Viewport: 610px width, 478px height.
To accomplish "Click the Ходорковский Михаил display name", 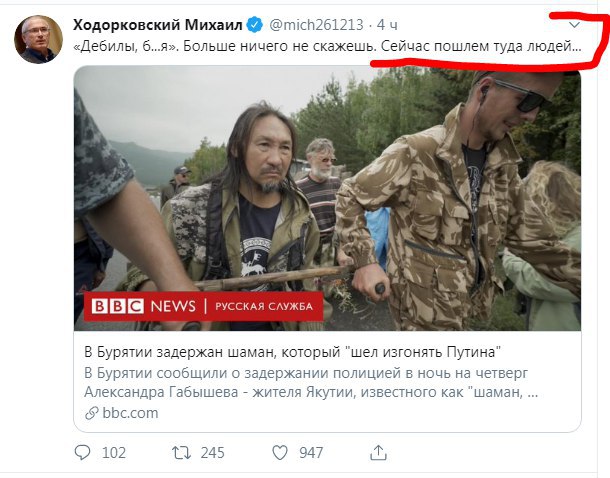I will tap(158, 25).
